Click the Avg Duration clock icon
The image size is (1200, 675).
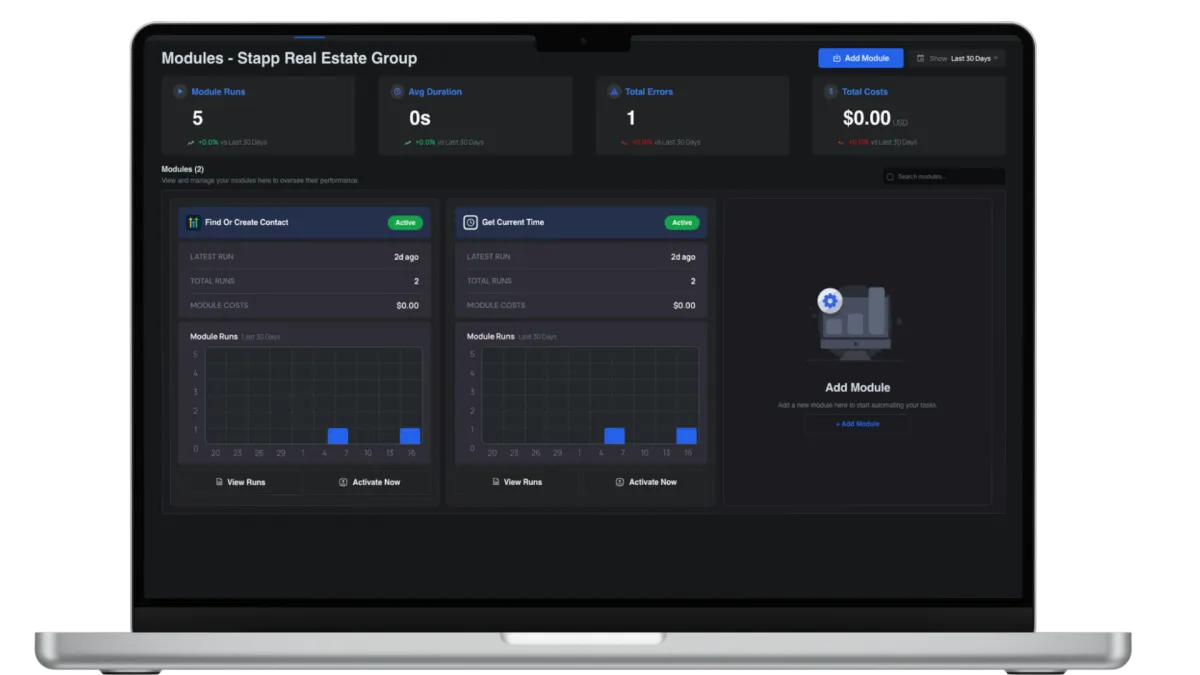397,91
